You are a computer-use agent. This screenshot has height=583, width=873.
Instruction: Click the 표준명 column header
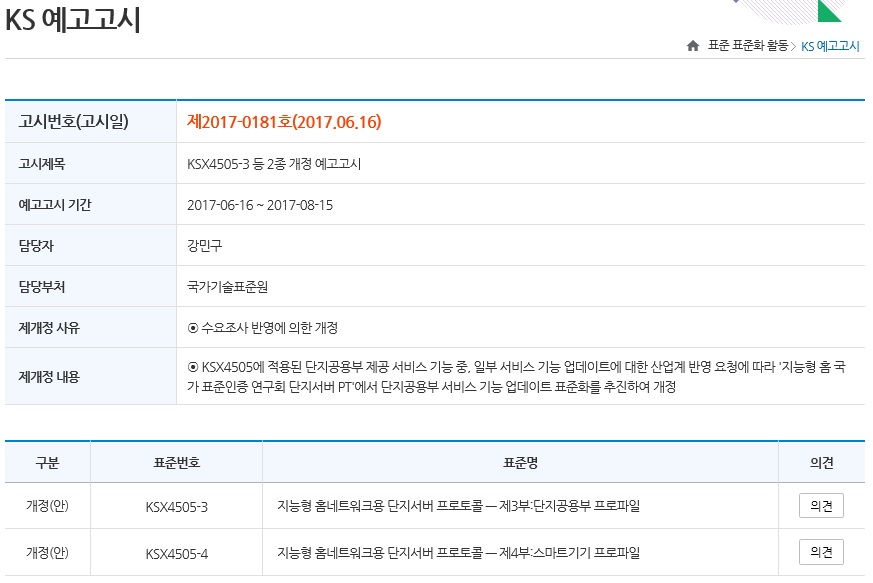pyautogui.click(x=521, y=460)
